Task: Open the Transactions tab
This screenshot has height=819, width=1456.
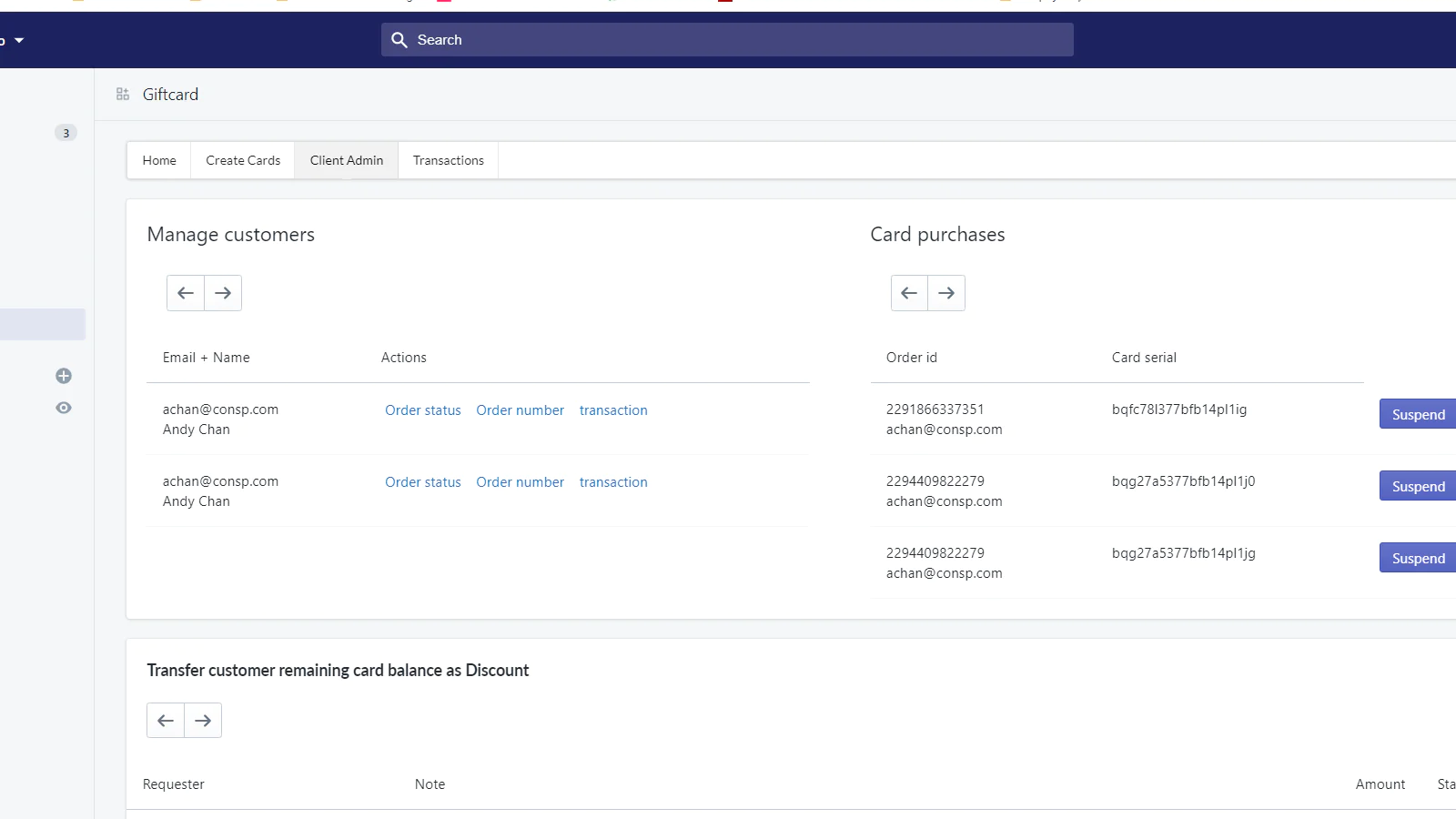Action: [x=449, y=160]
